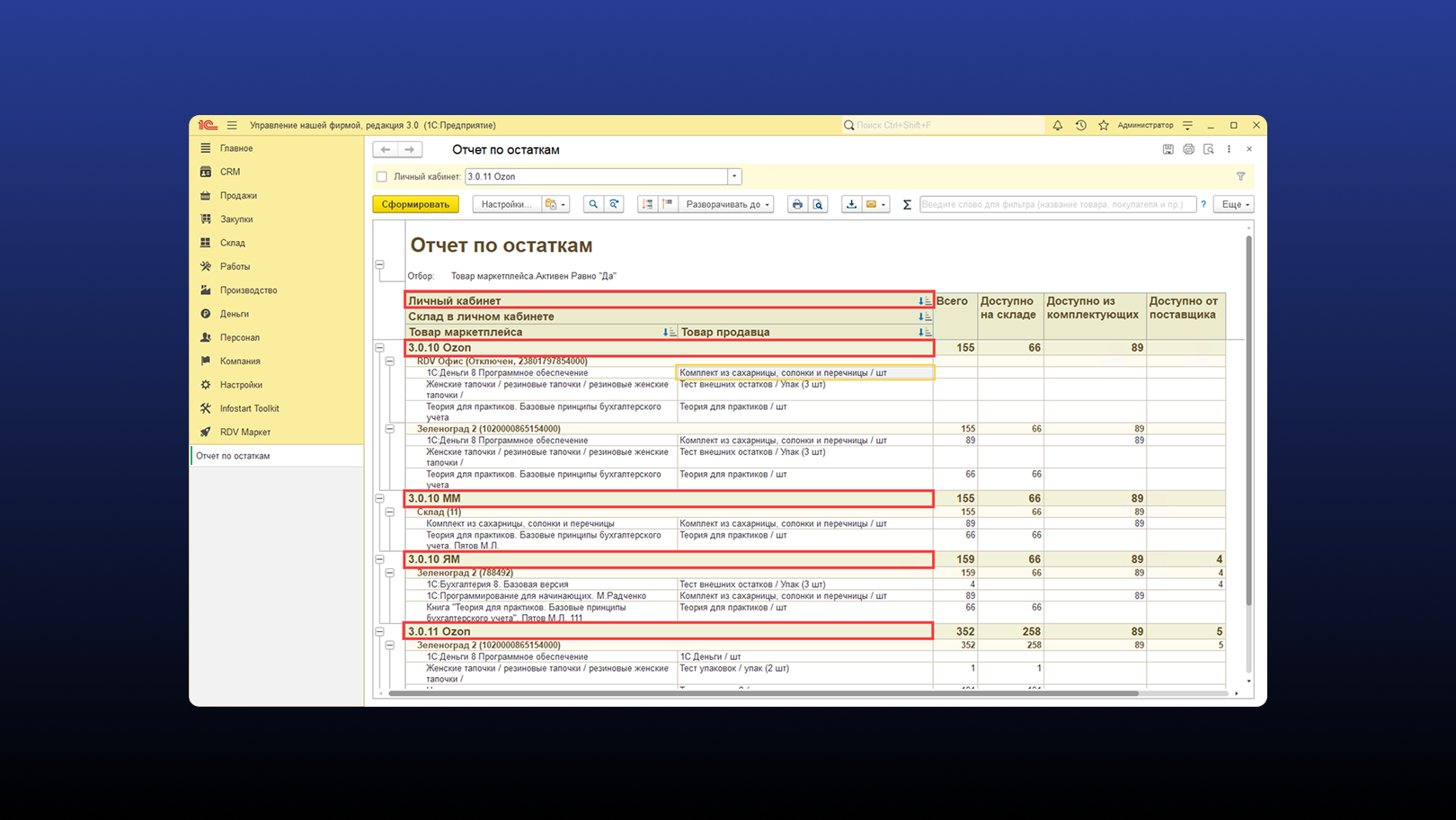Click the filter funnel icon
This screenshot has width=1456, height=820.
(1240, 177)
